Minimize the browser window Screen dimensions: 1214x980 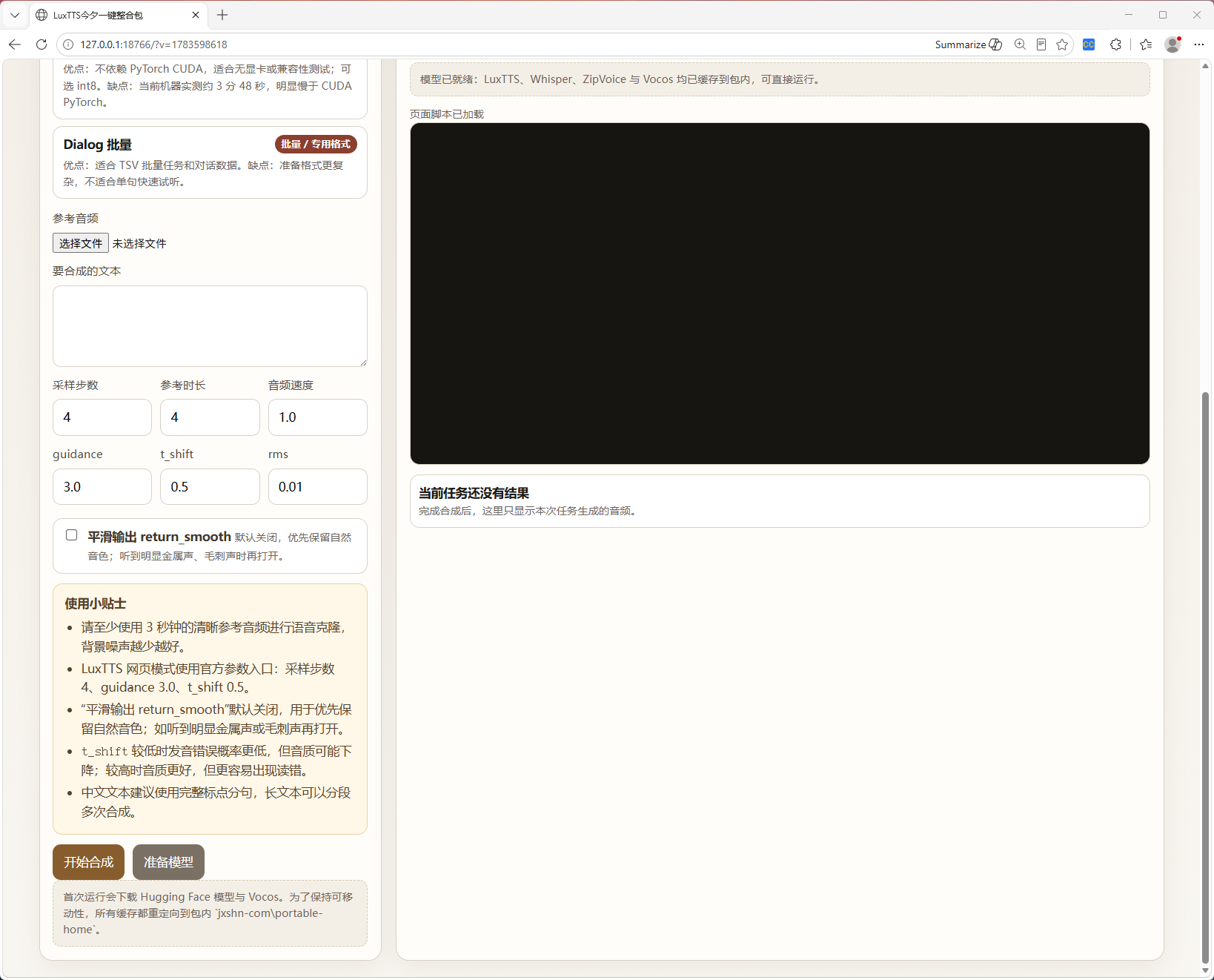coord(1129,15)
